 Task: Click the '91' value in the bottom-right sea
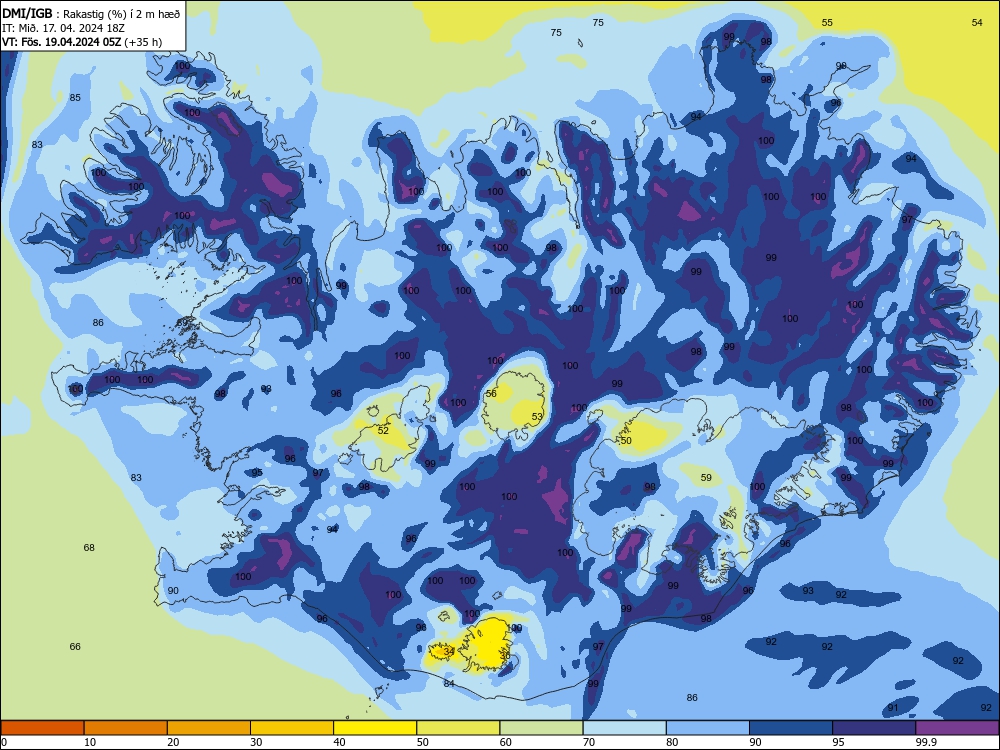893,707
